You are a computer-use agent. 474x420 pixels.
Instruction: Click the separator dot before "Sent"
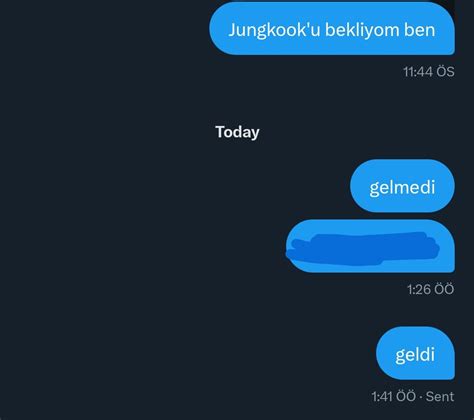pos(421,397)
